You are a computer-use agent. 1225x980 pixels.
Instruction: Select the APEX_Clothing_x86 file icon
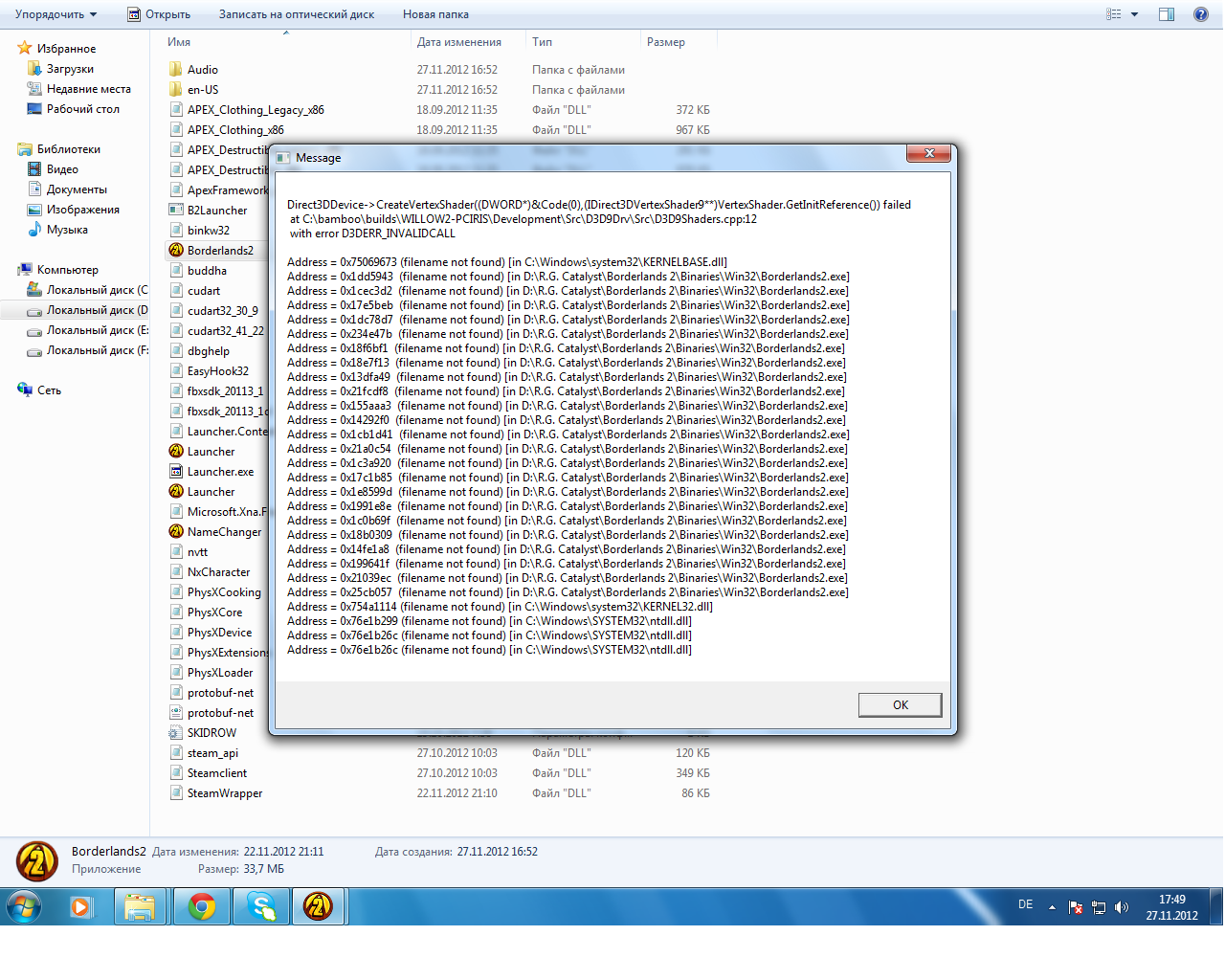(x=176, y=129)
